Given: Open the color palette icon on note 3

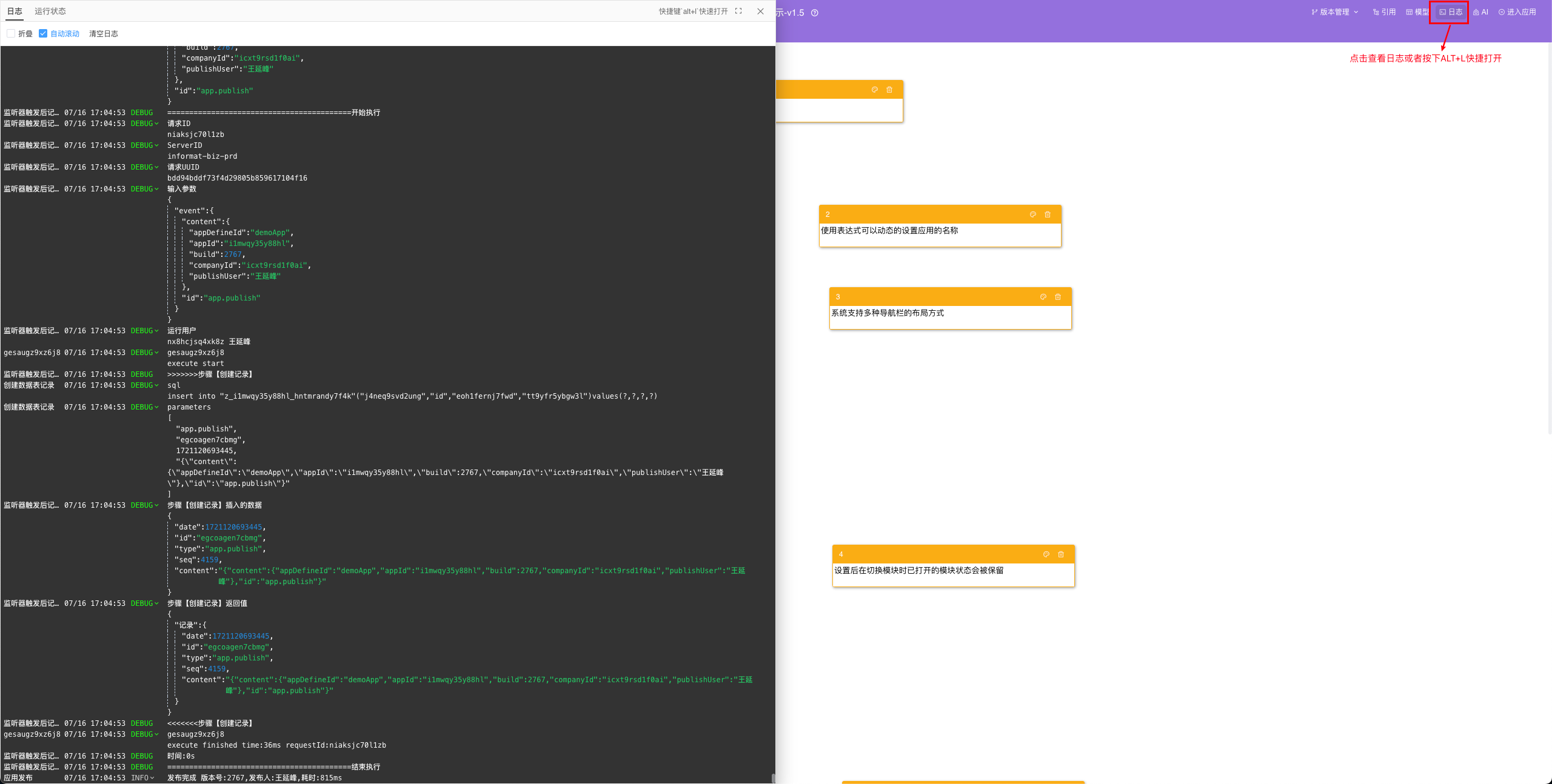Looking at the screenshot, I should [x=1043, y=297].
